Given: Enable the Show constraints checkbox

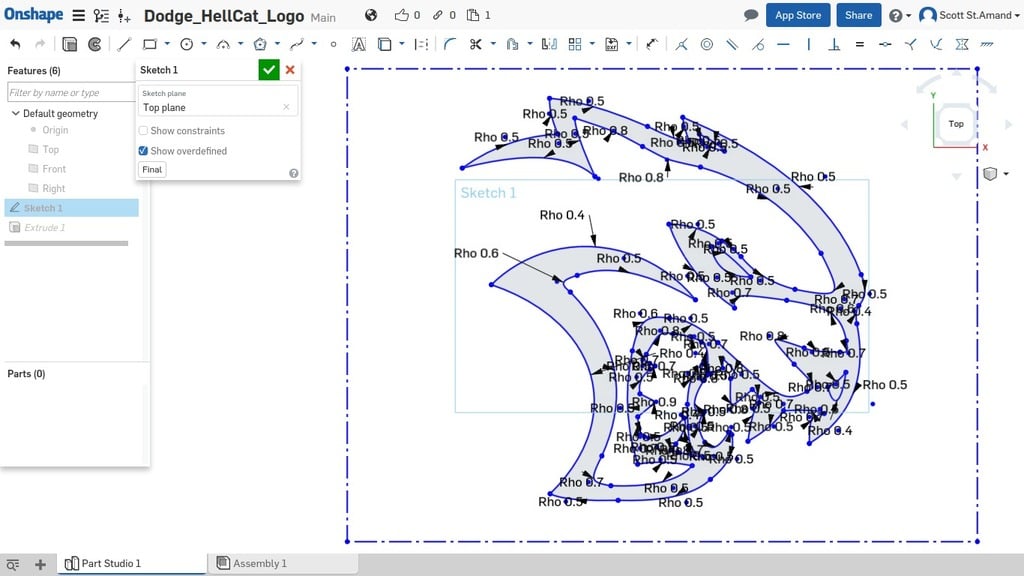Looking at the screenshot, I should click(144, 131).
